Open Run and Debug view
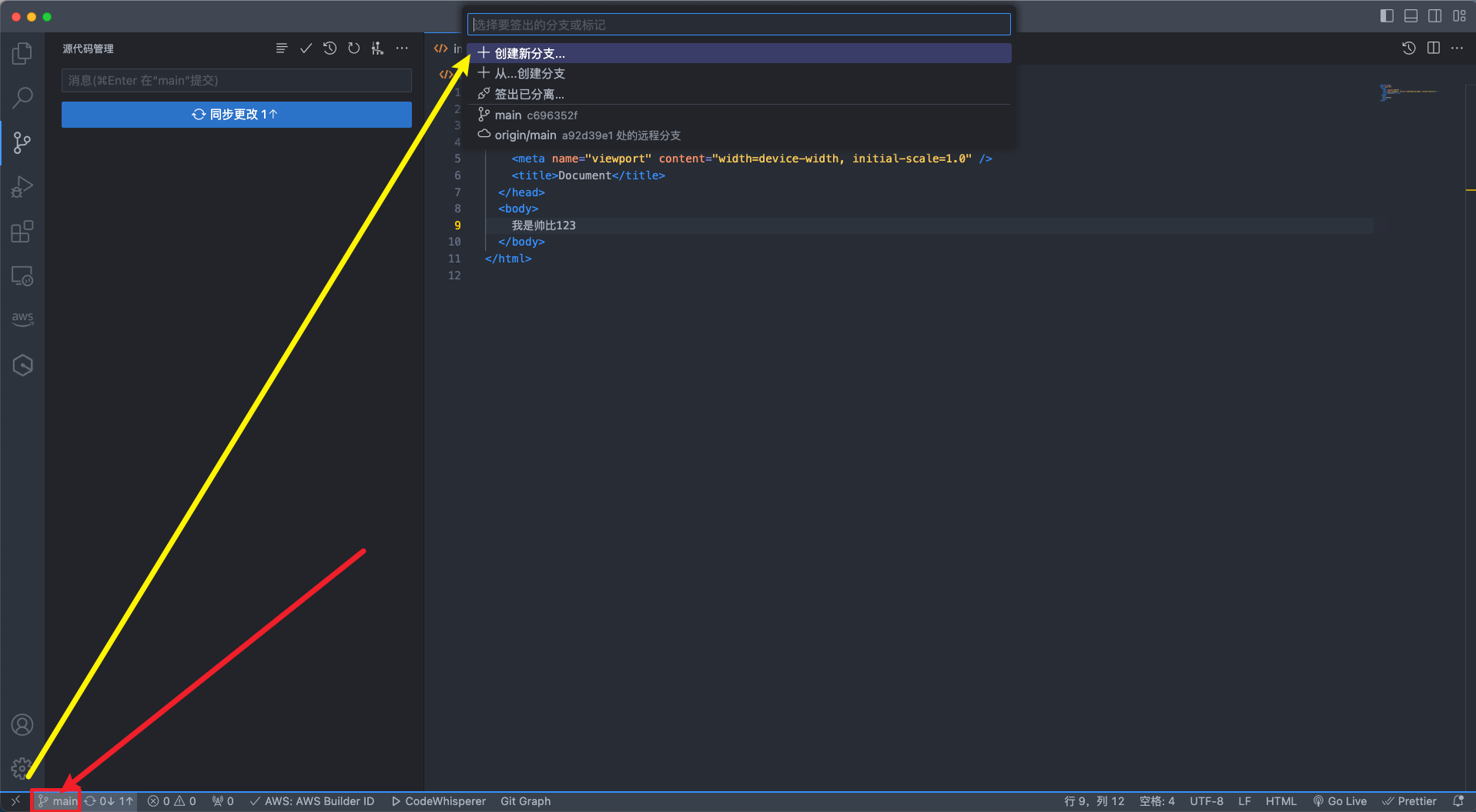This screenshot has height=812, width=1476. tap(22, 187)
